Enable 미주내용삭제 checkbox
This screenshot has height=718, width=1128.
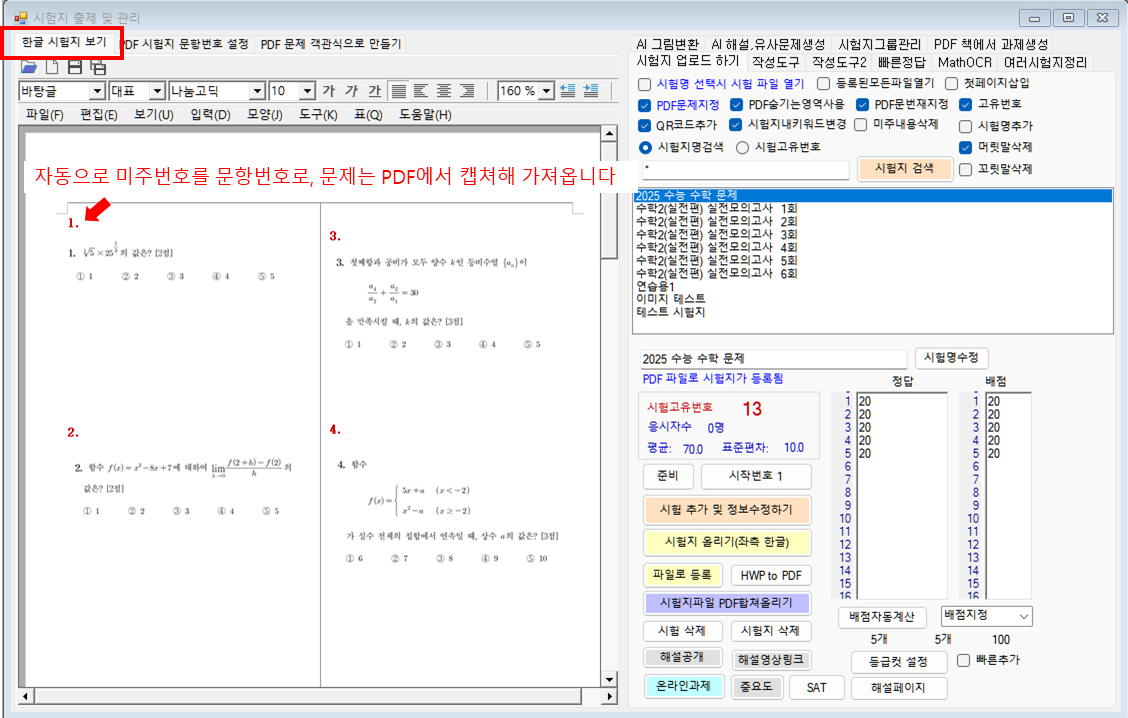860,125
